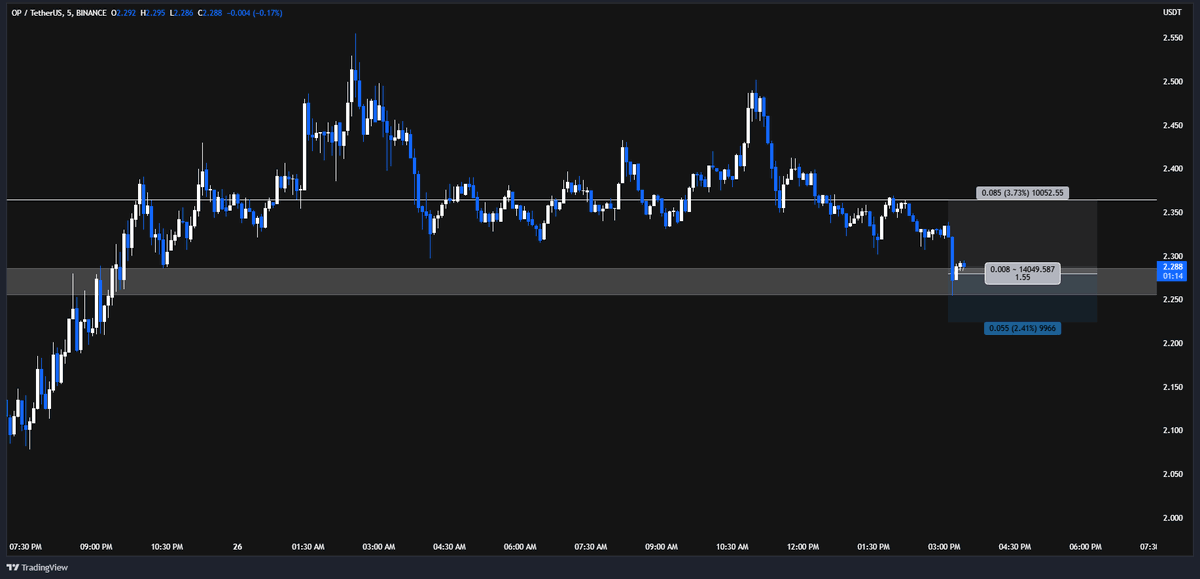
Task: Click the date label 26 on time axis
Action: click(x=238, y=547)
